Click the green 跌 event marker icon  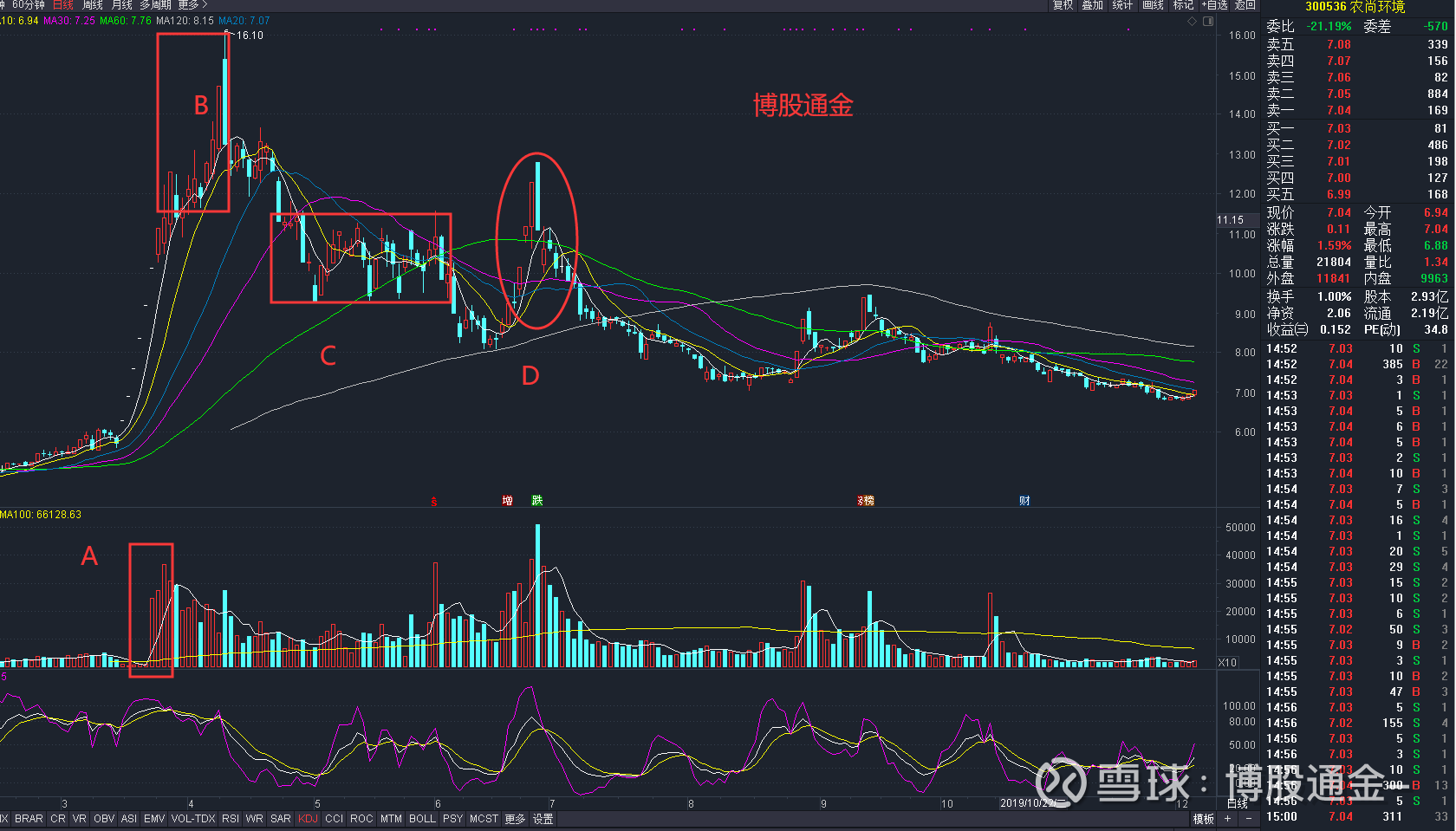coord(537,501)
